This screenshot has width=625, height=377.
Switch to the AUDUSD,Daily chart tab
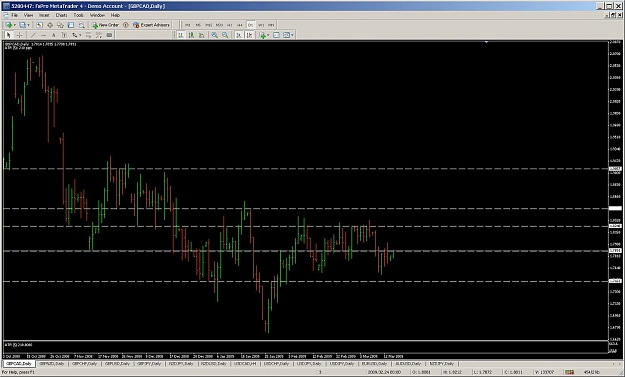tap(408, 364)
